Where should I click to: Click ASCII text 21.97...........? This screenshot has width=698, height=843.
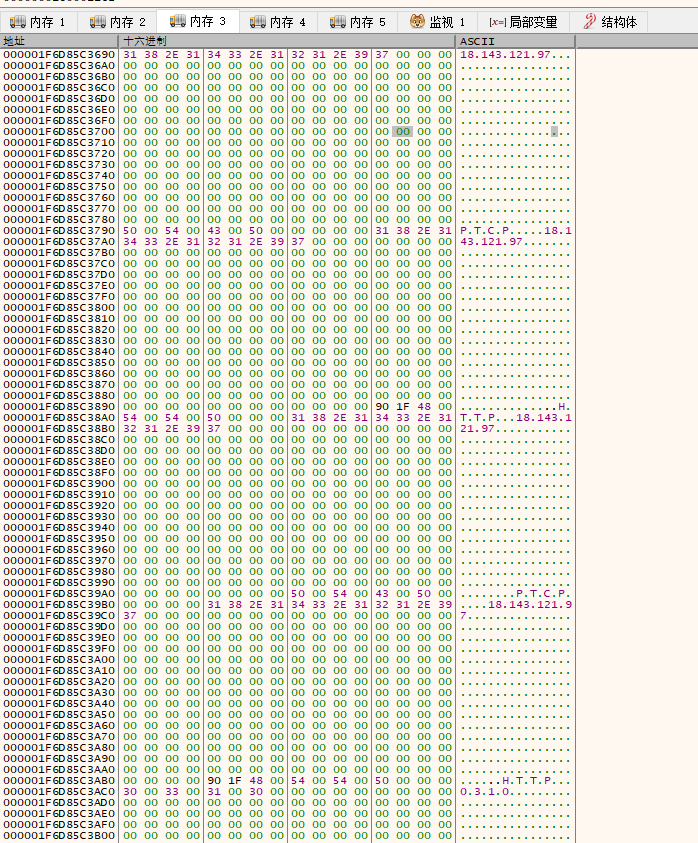click(x=478, y=428)
